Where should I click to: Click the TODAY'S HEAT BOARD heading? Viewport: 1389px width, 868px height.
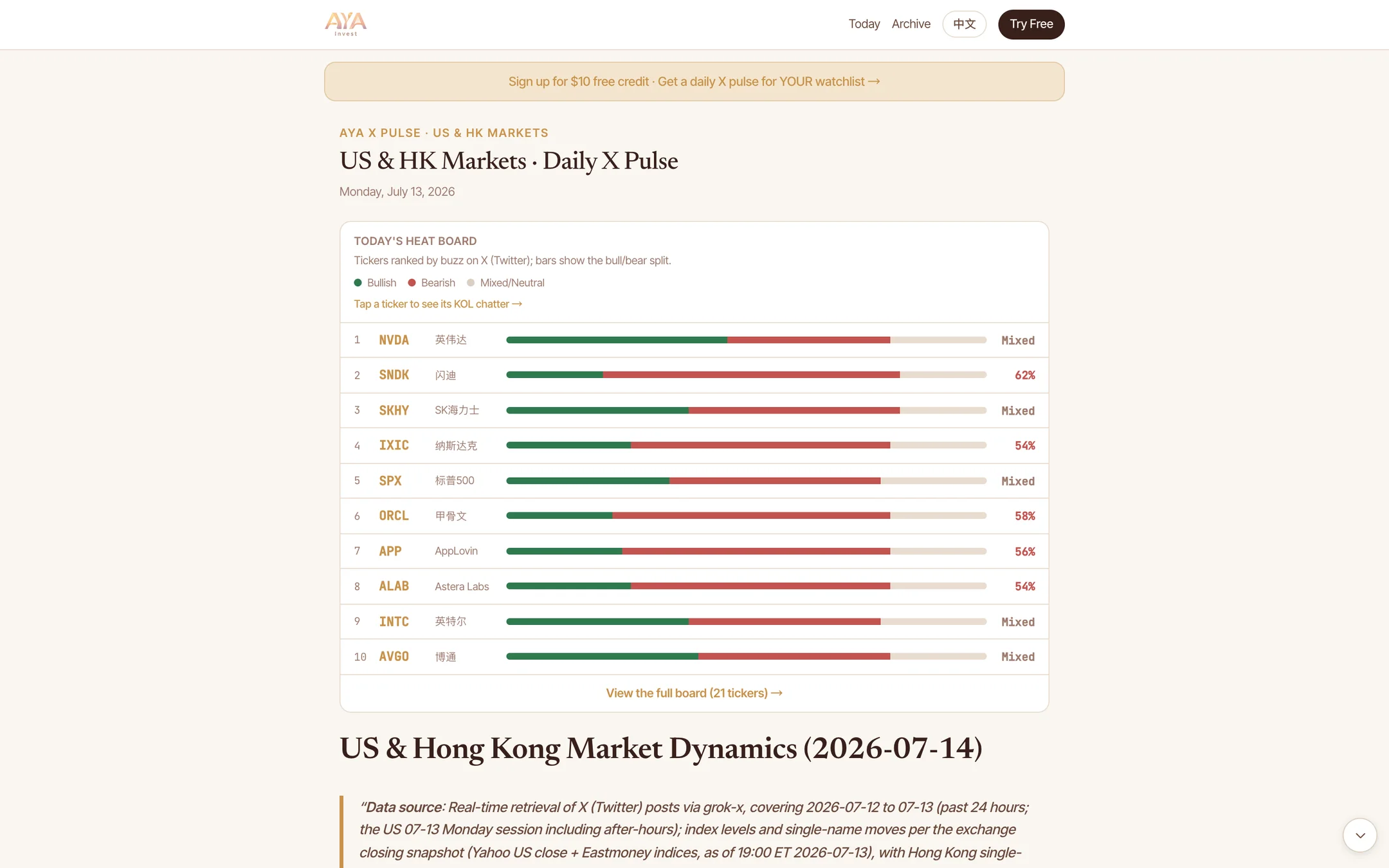pos(415,241)
